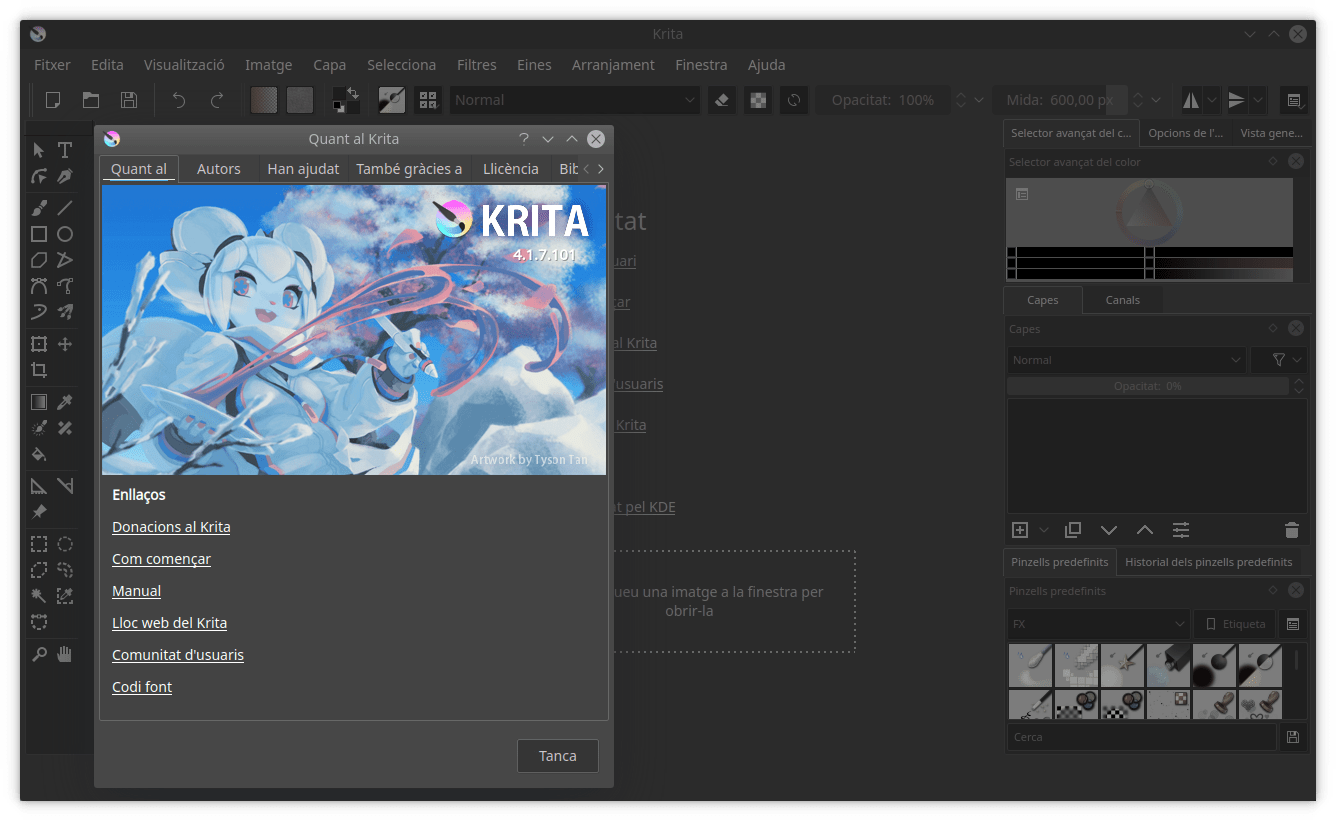Select the Zoom magnifier tool

click(38, 654)
